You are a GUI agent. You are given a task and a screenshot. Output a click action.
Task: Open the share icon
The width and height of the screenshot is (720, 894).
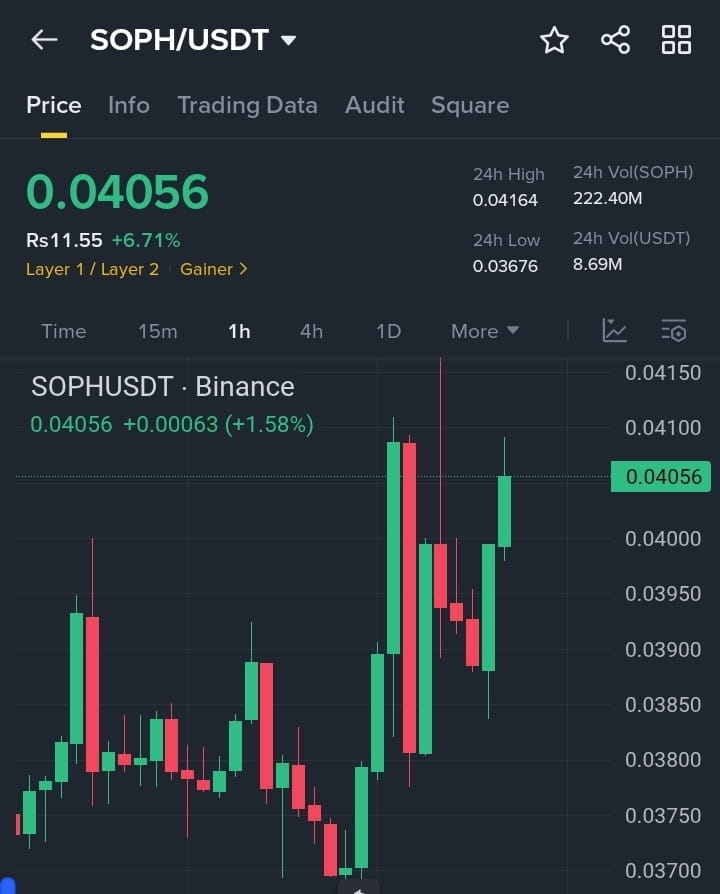pyautogui.click(x=616, y=40)
